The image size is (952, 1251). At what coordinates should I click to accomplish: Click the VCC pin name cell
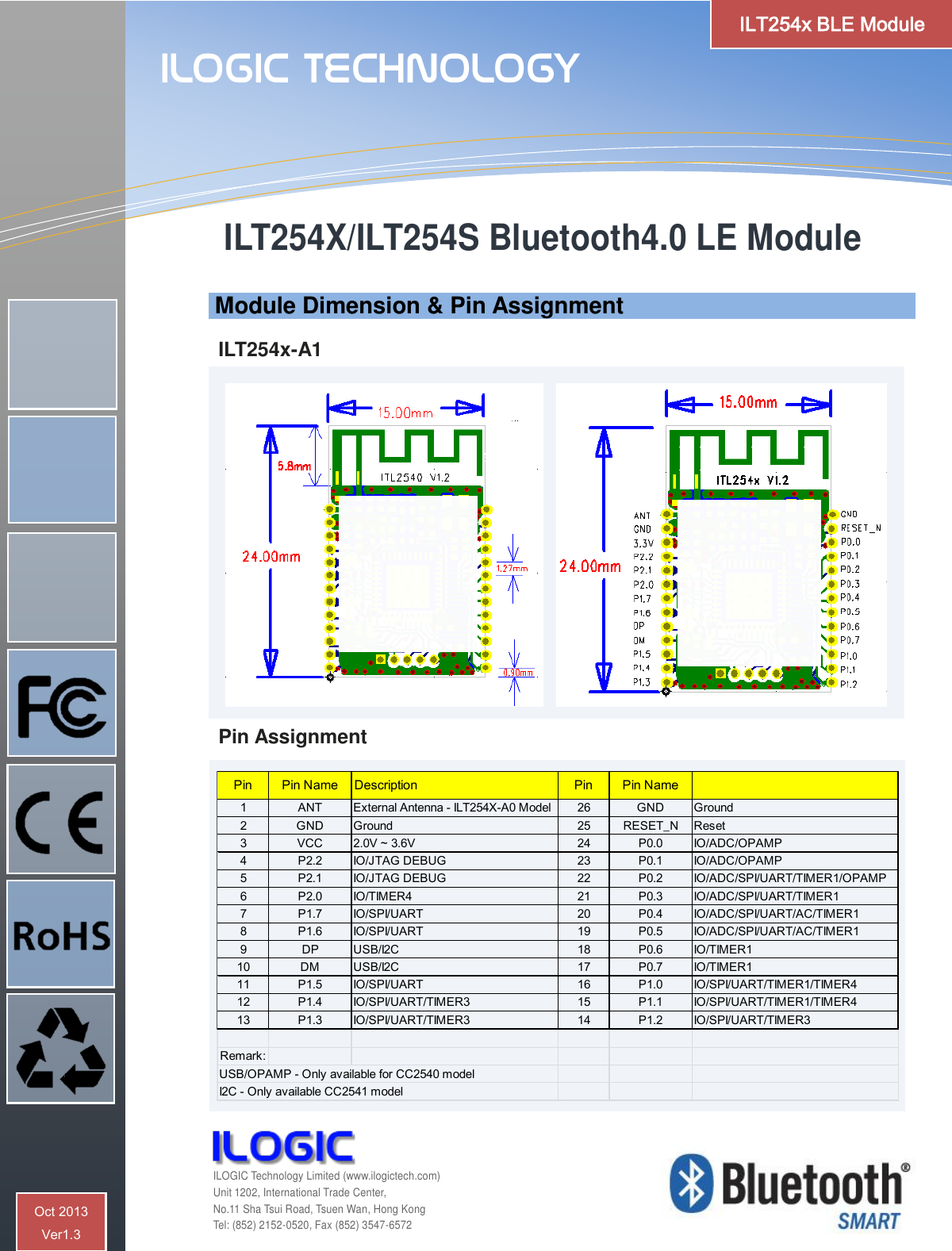[x=309, y=843]
